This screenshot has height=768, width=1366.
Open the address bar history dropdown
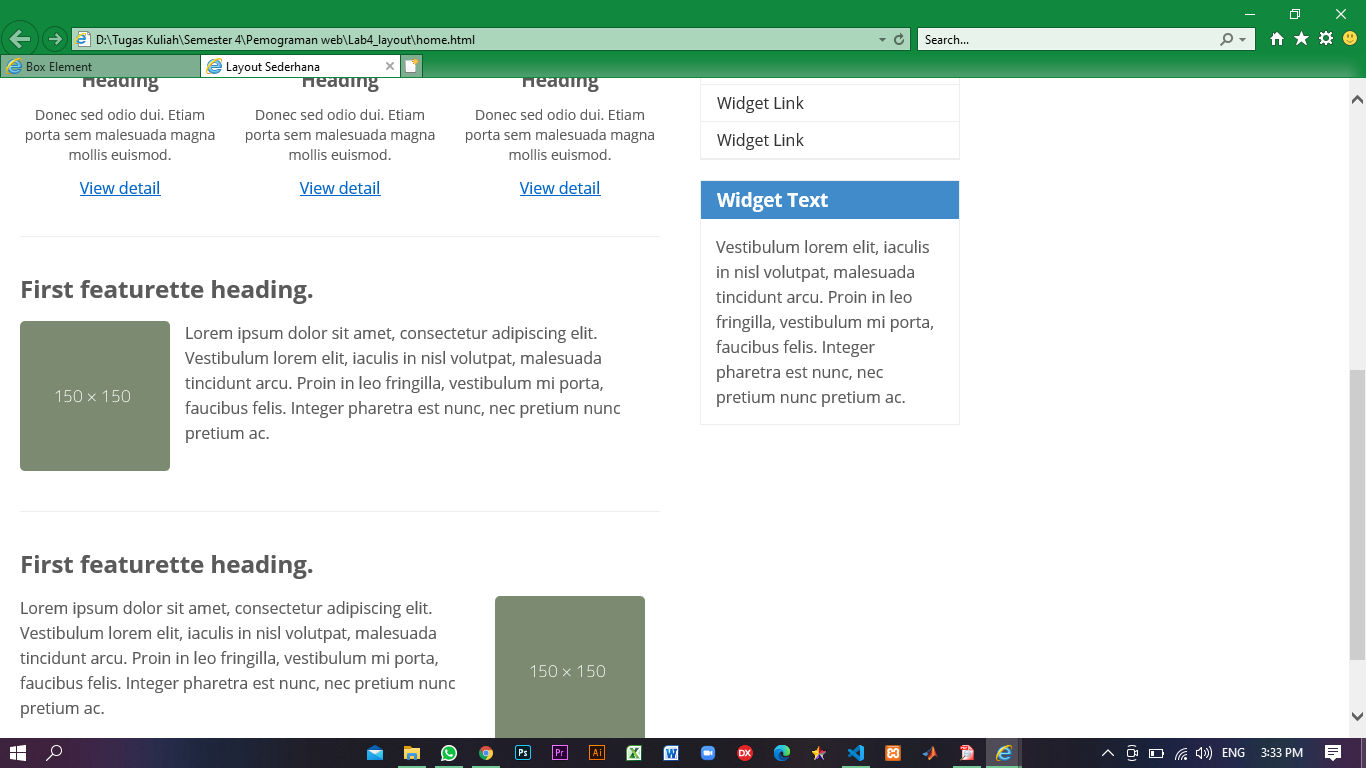pyautogui.click(x=880, y=38)
